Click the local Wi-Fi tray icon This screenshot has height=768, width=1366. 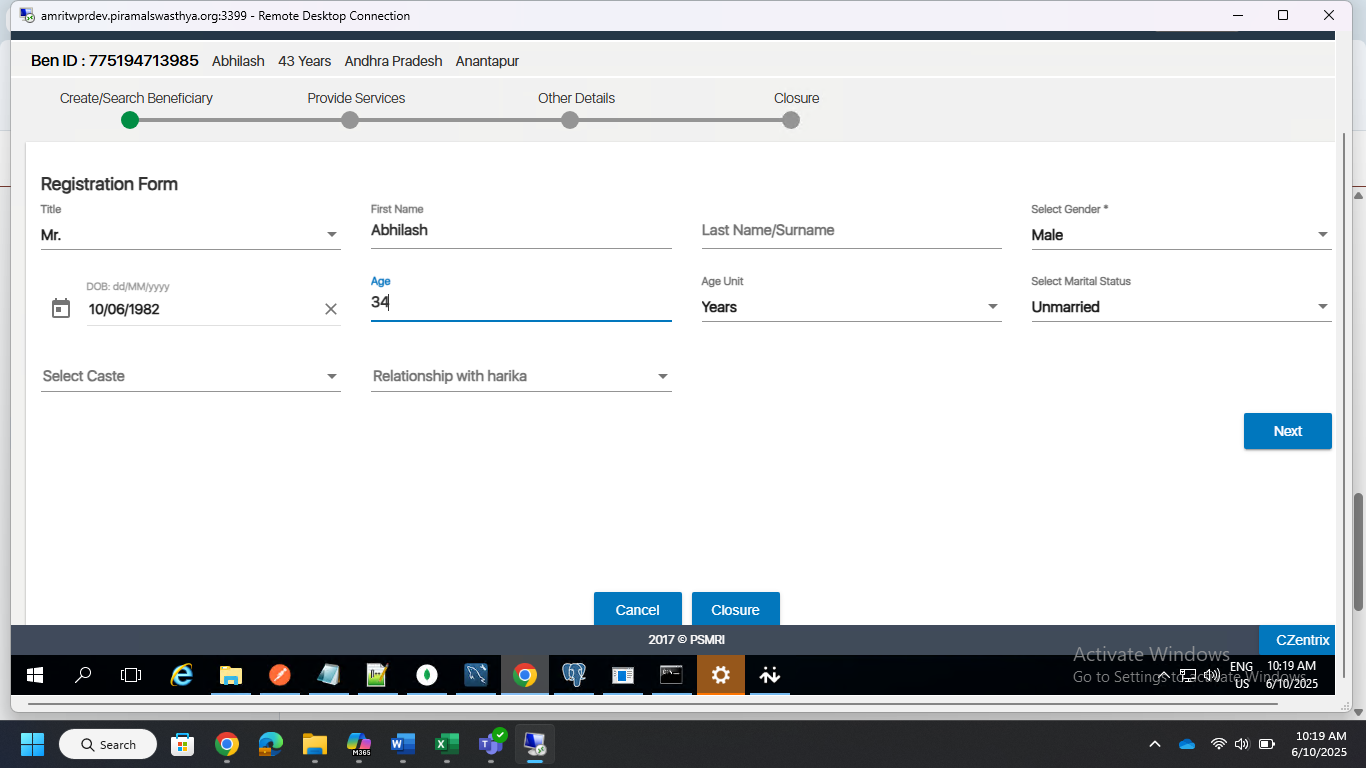point(1219,744)
